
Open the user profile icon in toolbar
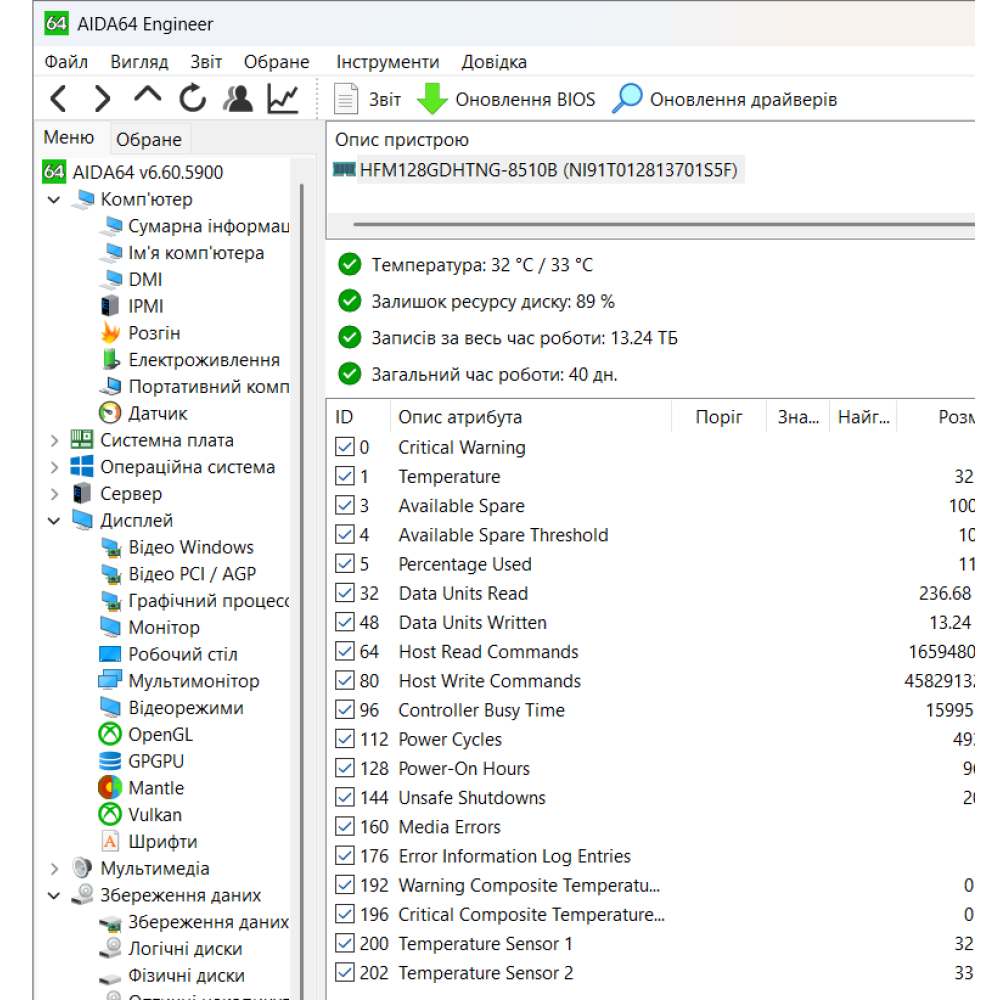coord(238,98)
